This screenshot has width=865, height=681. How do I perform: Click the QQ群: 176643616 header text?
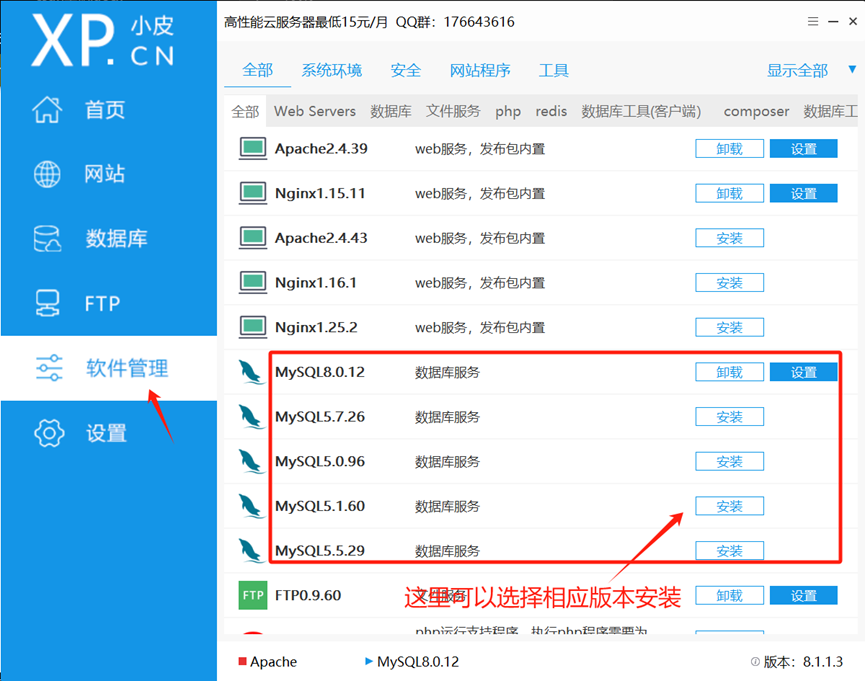[455, 22]
